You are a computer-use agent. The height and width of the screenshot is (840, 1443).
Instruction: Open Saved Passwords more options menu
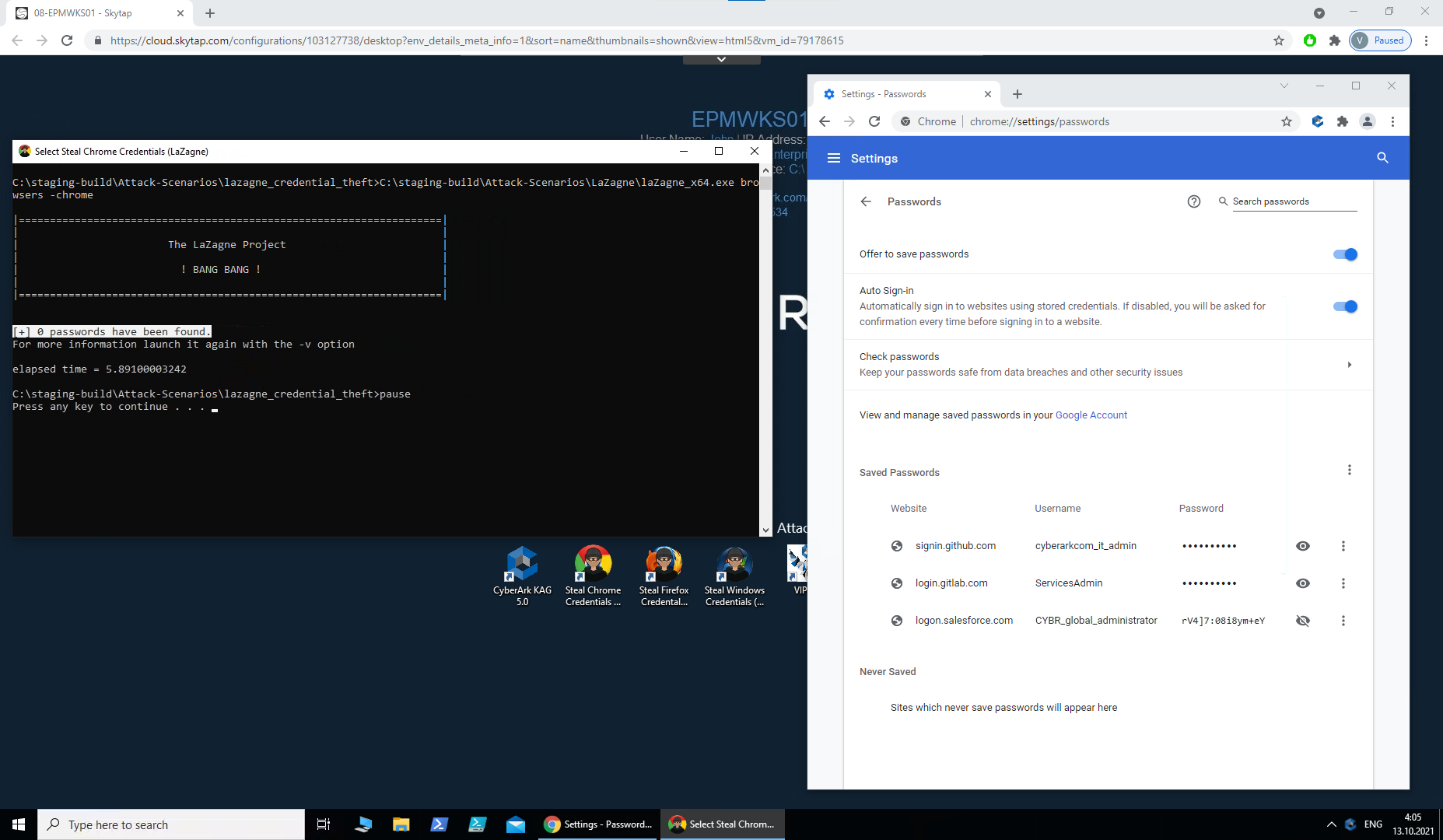coord(1350,470)
